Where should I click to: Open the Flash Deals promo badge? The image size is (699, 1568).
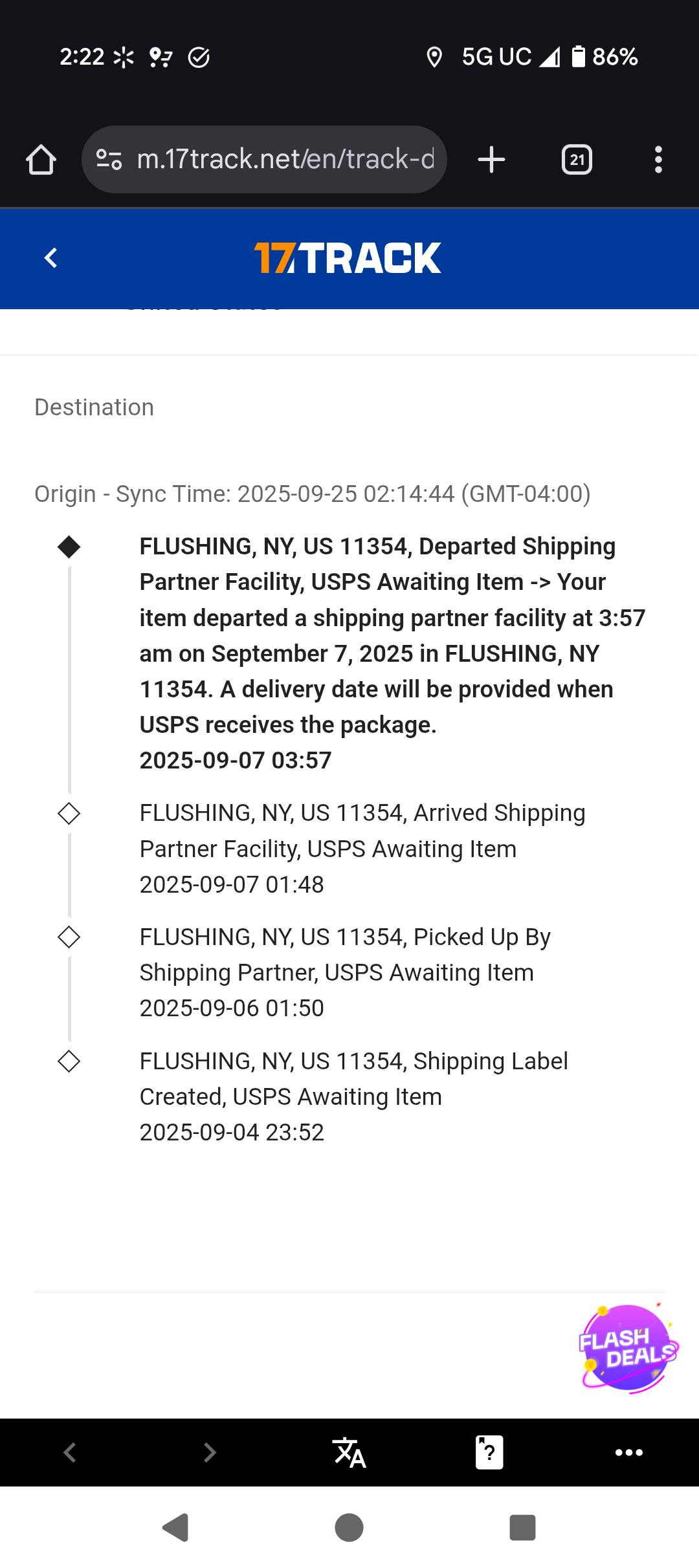coord(628,1348)
